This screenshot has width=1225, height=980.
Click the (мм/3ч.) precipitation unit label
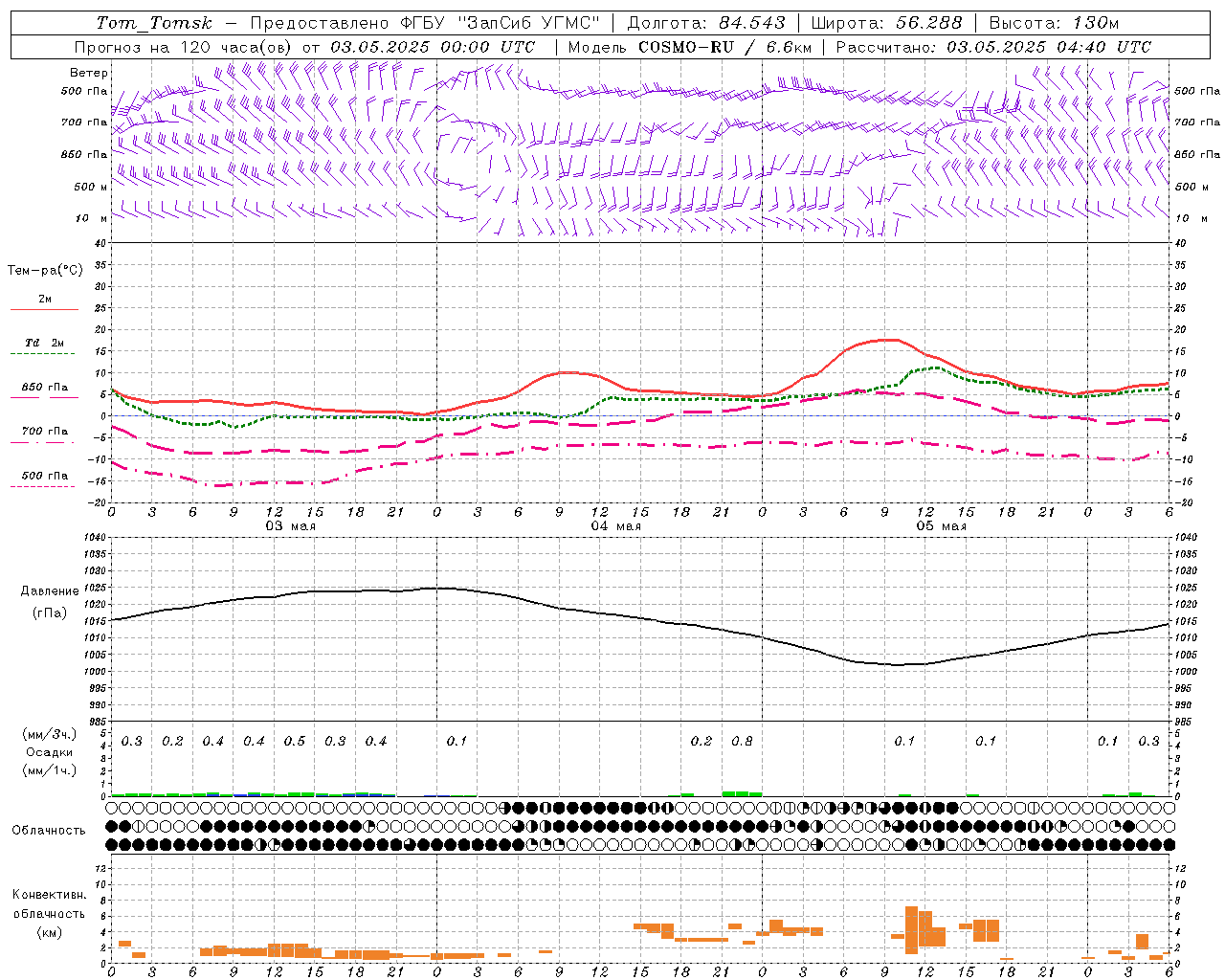point(49,734)
